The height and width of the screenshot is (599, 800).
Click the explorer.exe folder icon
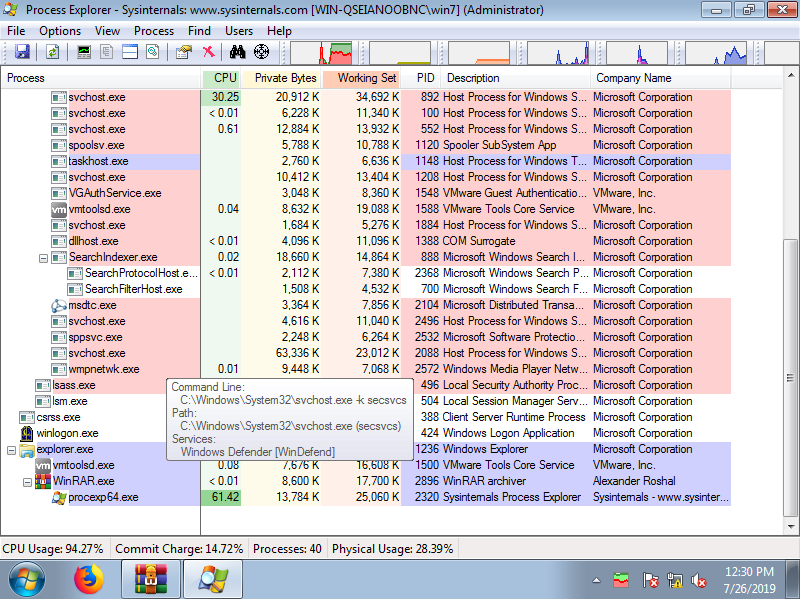27,450
